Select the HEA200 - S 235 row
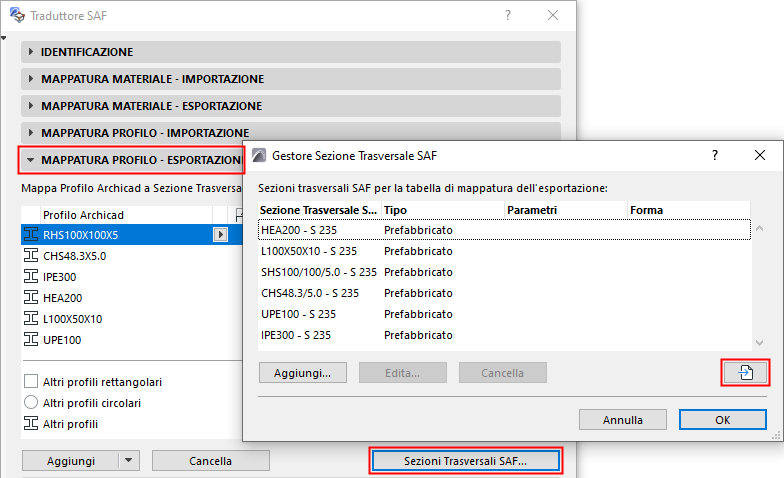Image resolution: width=784 pixels, height=478 pixels. [x=504, y=230]
